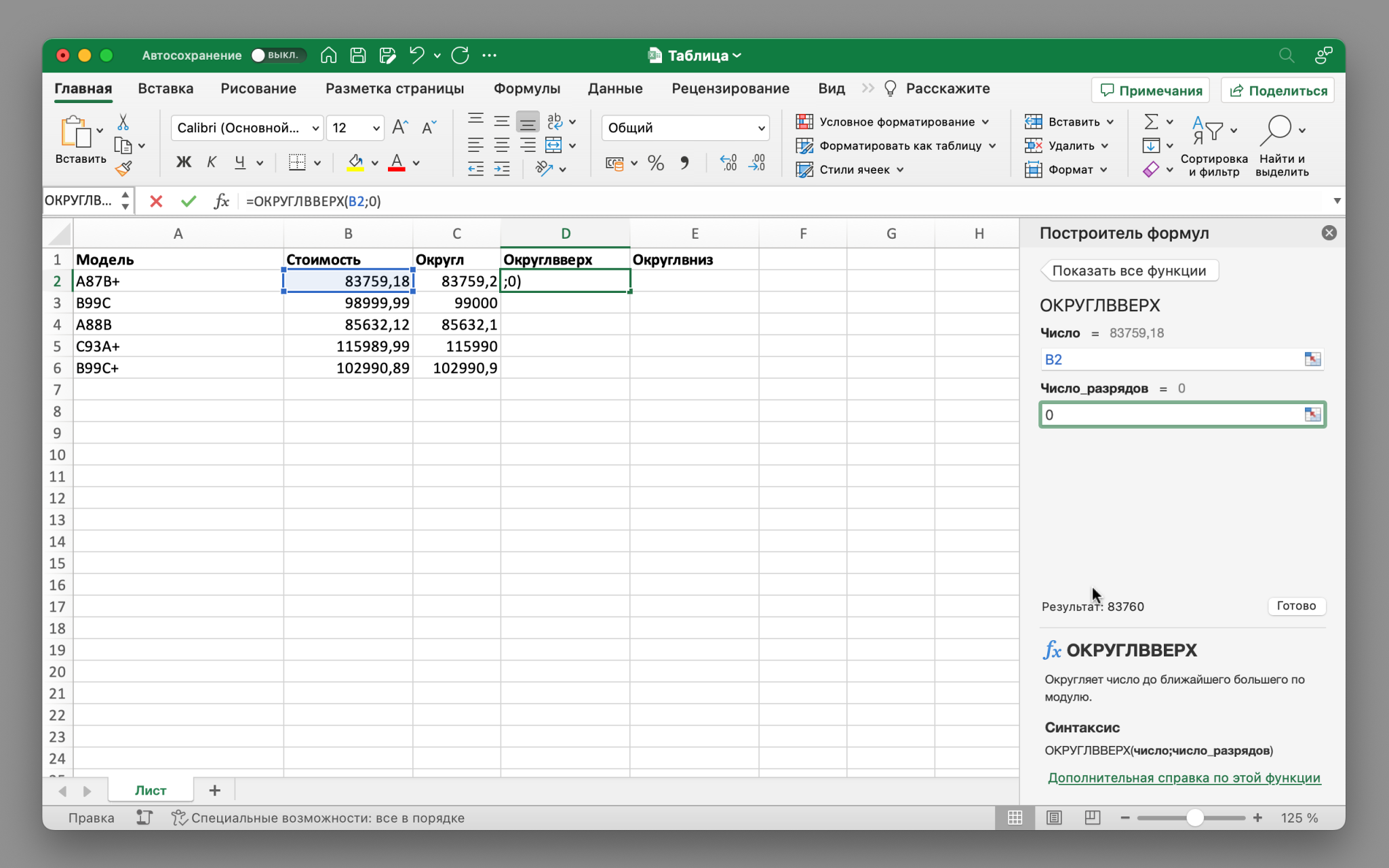The image size is (1389, 868).
Task: Open Дополнительная справка по этой функции link
Action: 1183,778
